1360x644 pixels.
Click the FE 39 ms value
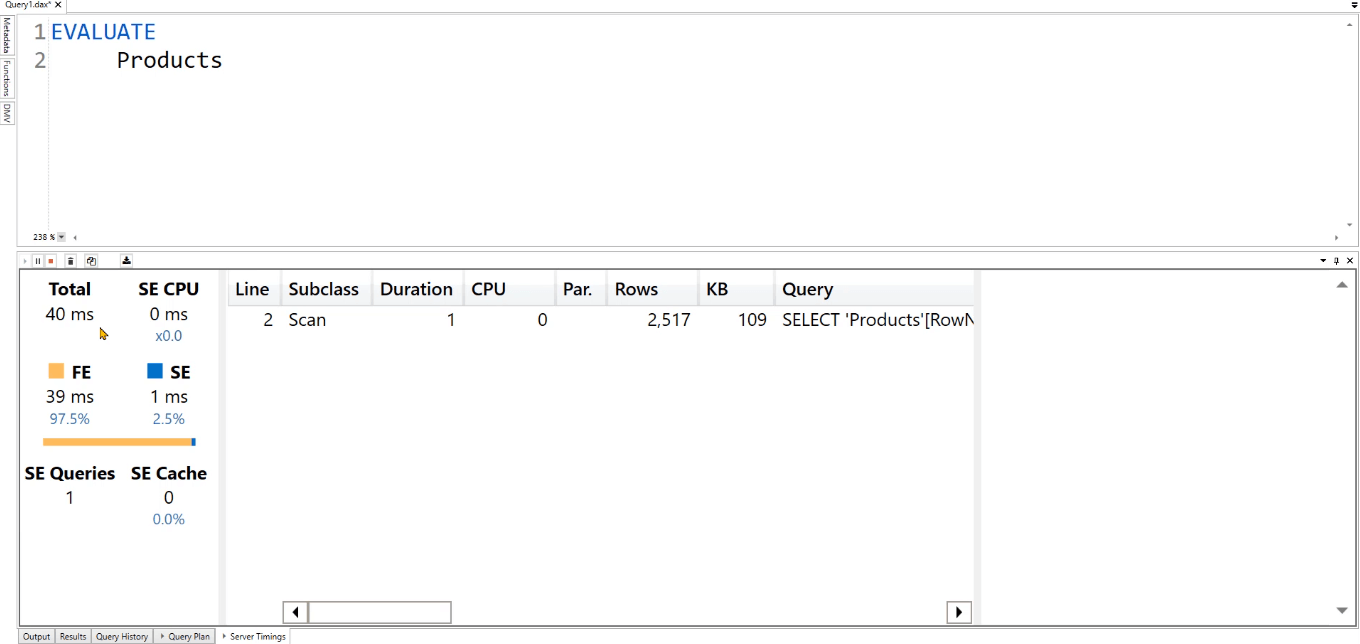[70, 397]
